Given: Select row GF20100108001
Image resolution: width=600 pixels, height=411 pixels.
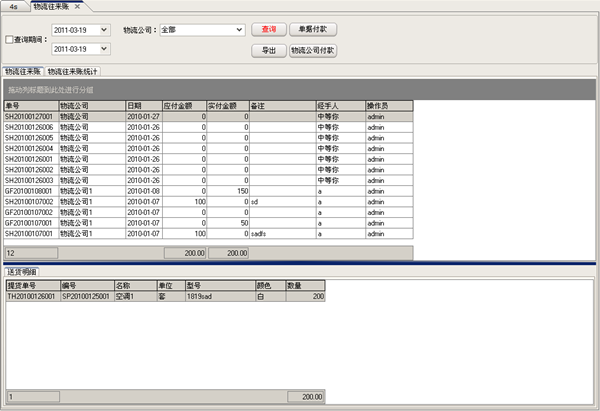Looking at the screenshot, I should click(x=30, y=190).
